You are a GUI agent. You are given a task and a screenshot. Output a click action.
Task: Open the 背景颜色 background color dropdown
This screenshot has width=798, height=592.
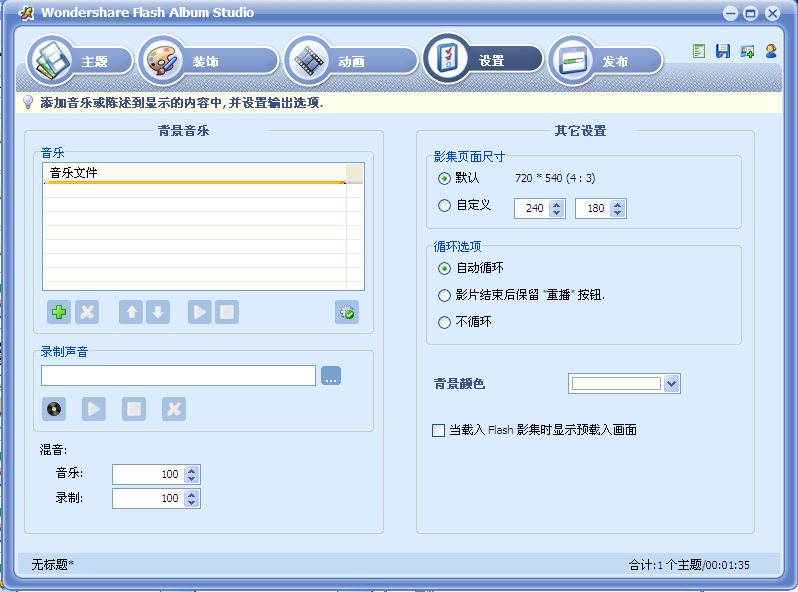(672, 384)
